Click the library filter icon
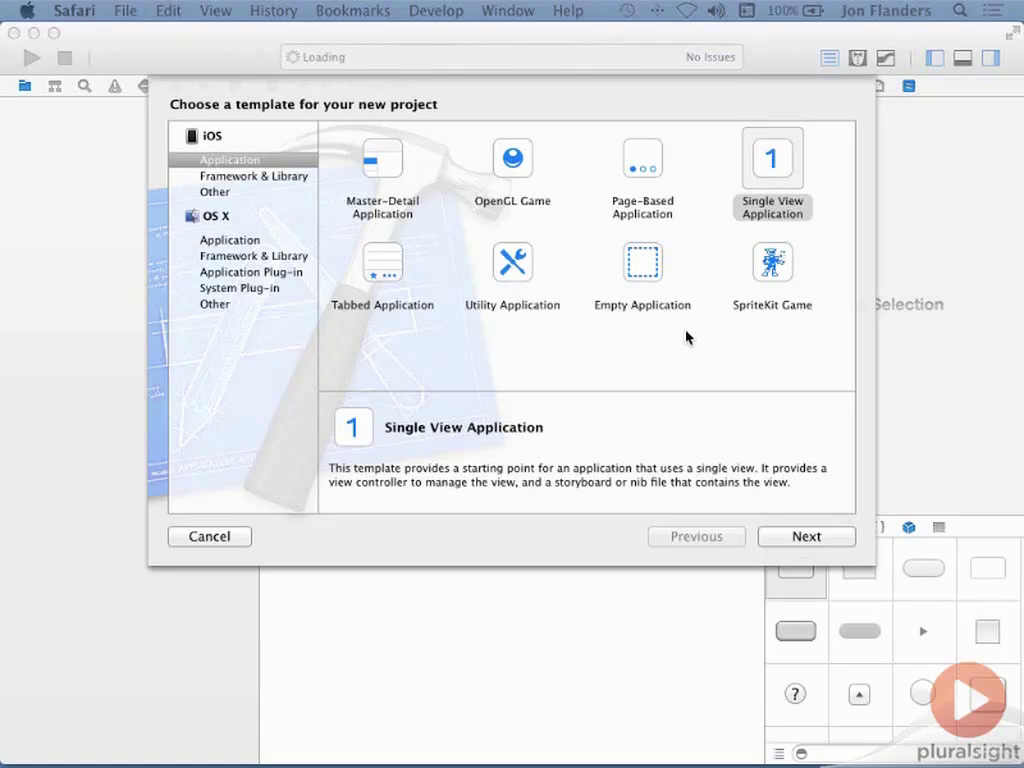 801,754
